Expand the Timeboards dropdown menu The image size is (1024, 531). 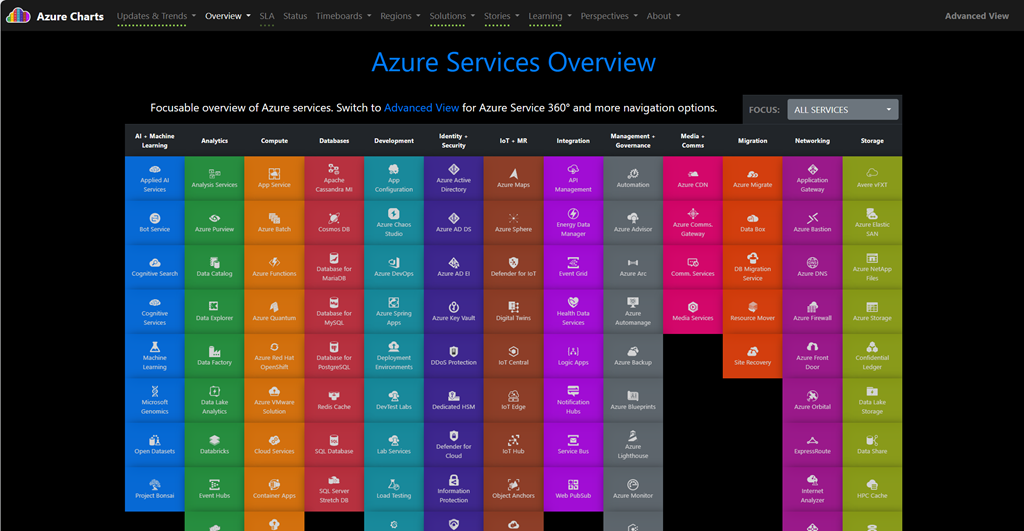click(x=343, y=16)
